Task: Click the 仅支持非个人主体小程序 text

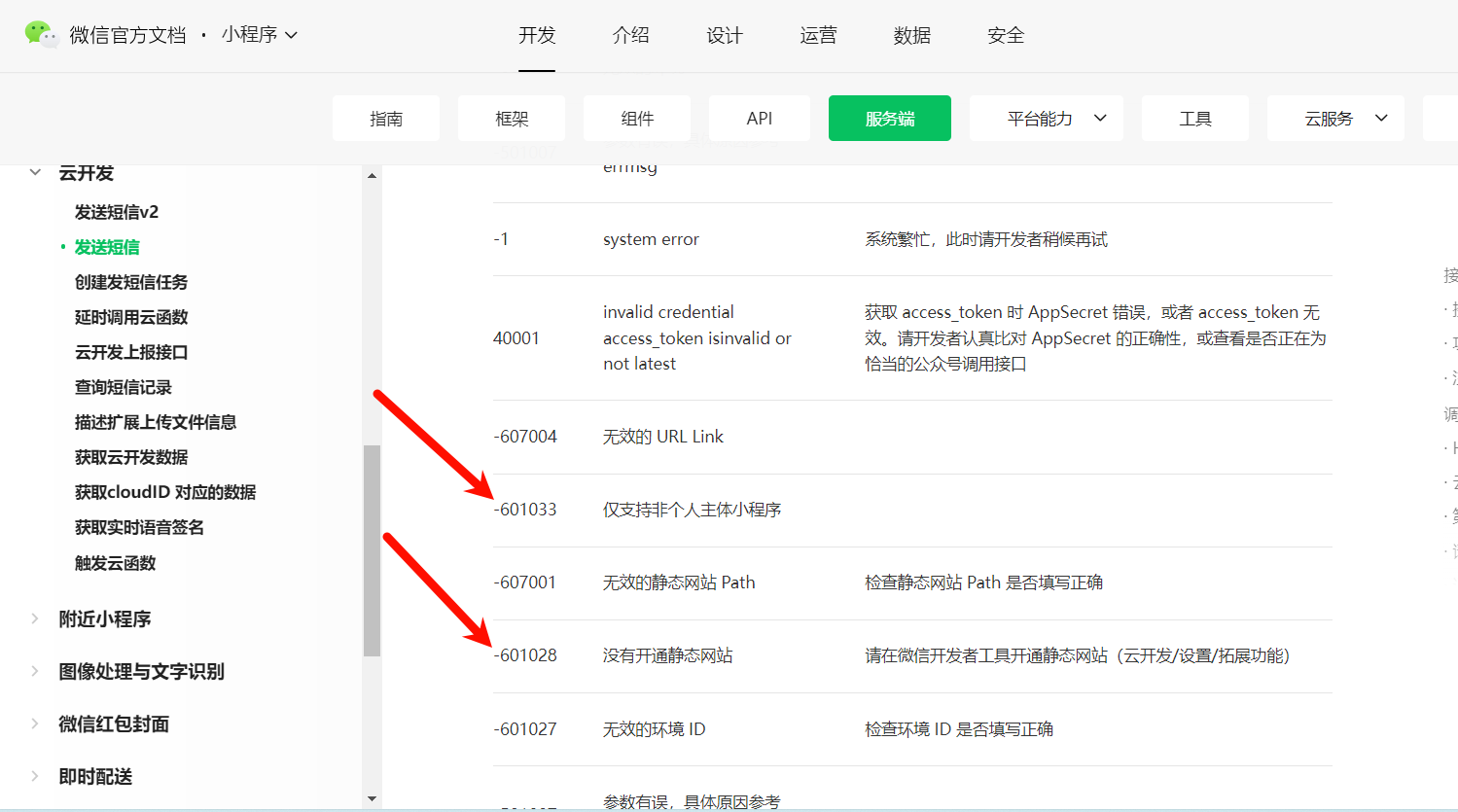Action: [693, 510]
